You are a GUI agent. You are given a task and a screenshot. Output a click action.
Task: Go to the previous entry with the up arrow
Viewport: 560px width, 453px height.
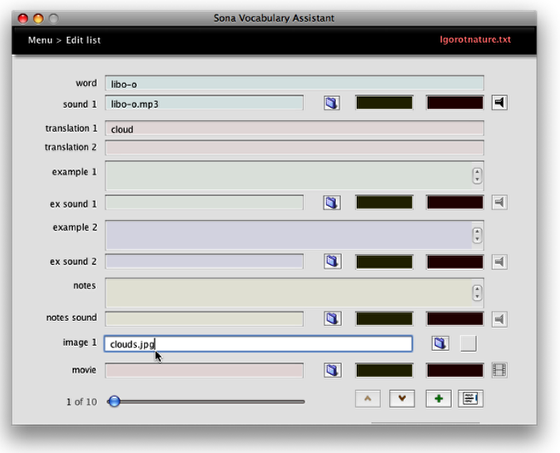[368, 399]
